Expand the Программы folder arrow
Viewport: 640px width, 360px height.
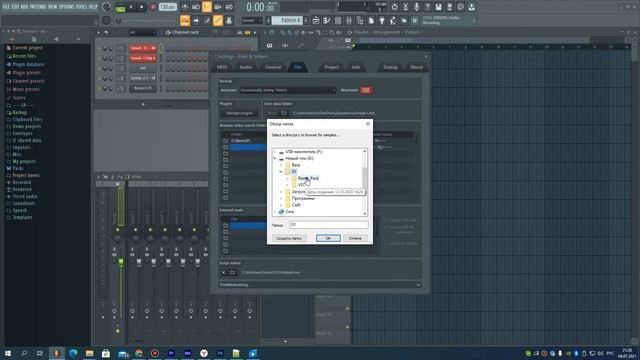click(x=281, y=198)
